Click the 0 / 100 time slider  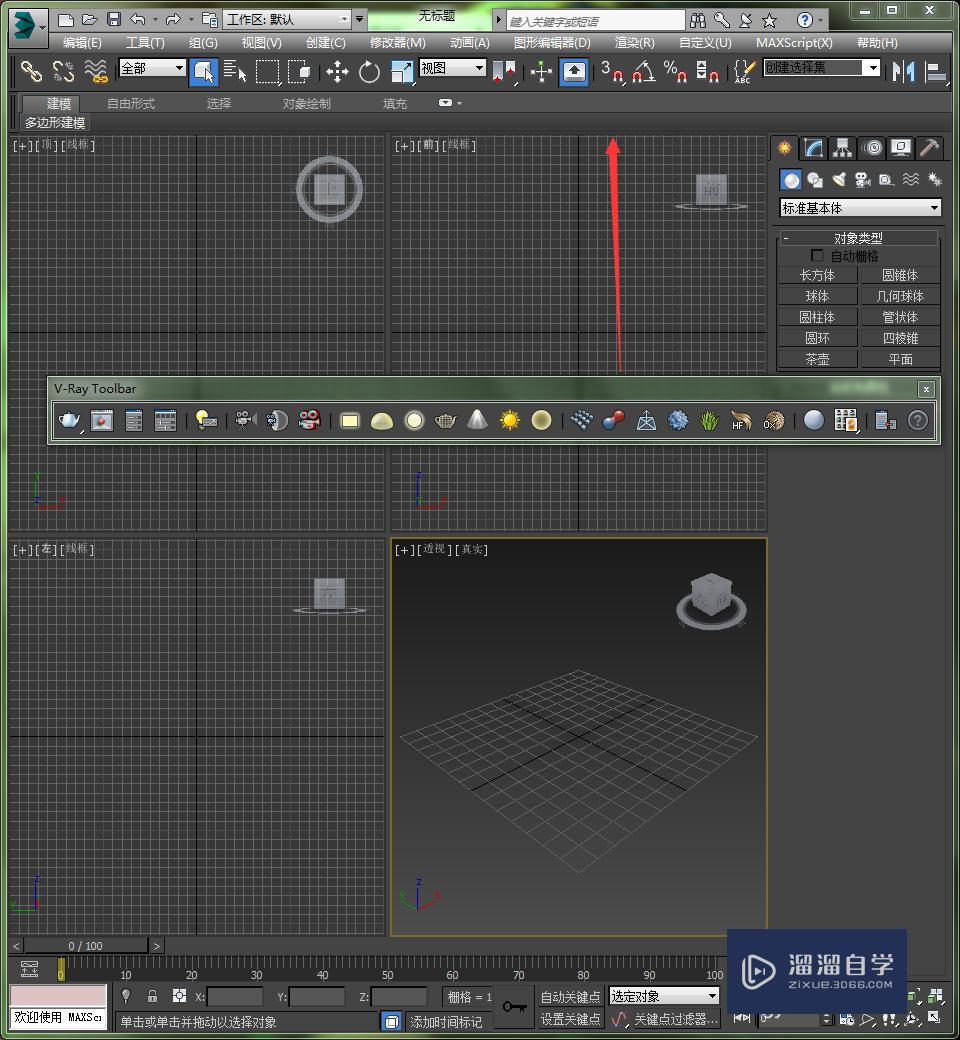tap(86, 946)
